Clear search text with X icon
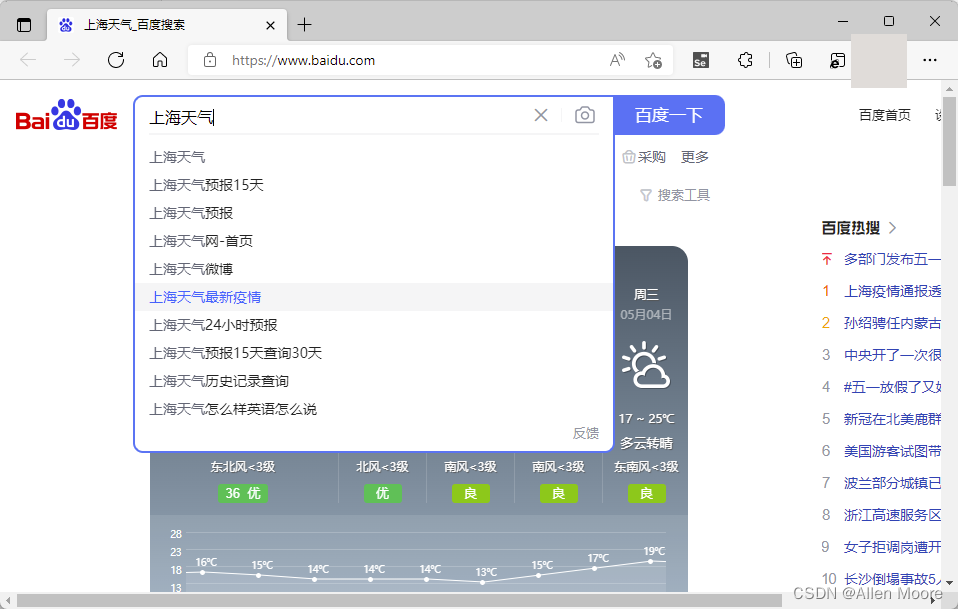Image resolution: width=958 pixels, height=609 pixels. [x=541, y=115]
